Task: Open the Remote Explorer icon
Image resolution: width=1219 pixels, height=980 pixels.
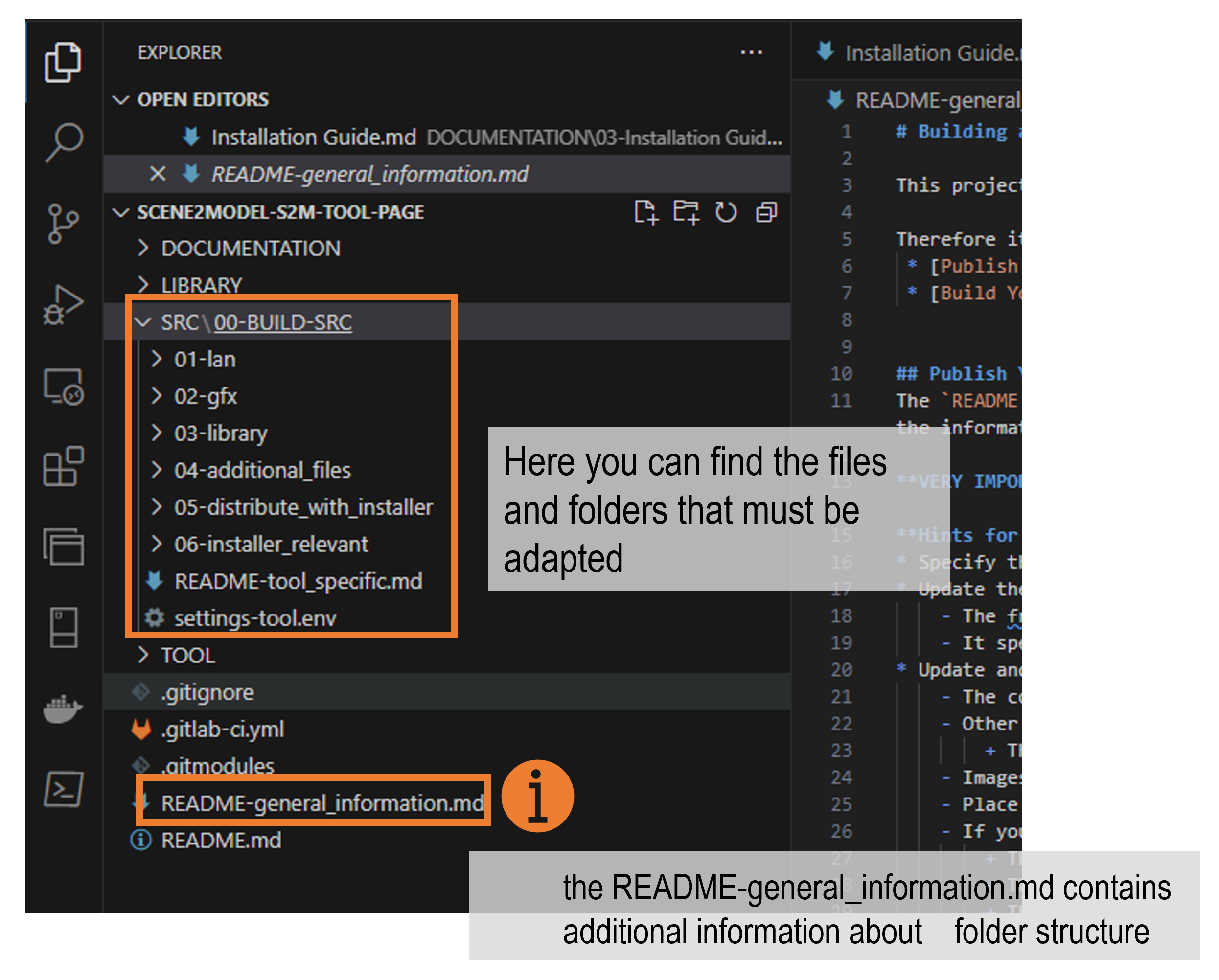Action: coord(63,387)
